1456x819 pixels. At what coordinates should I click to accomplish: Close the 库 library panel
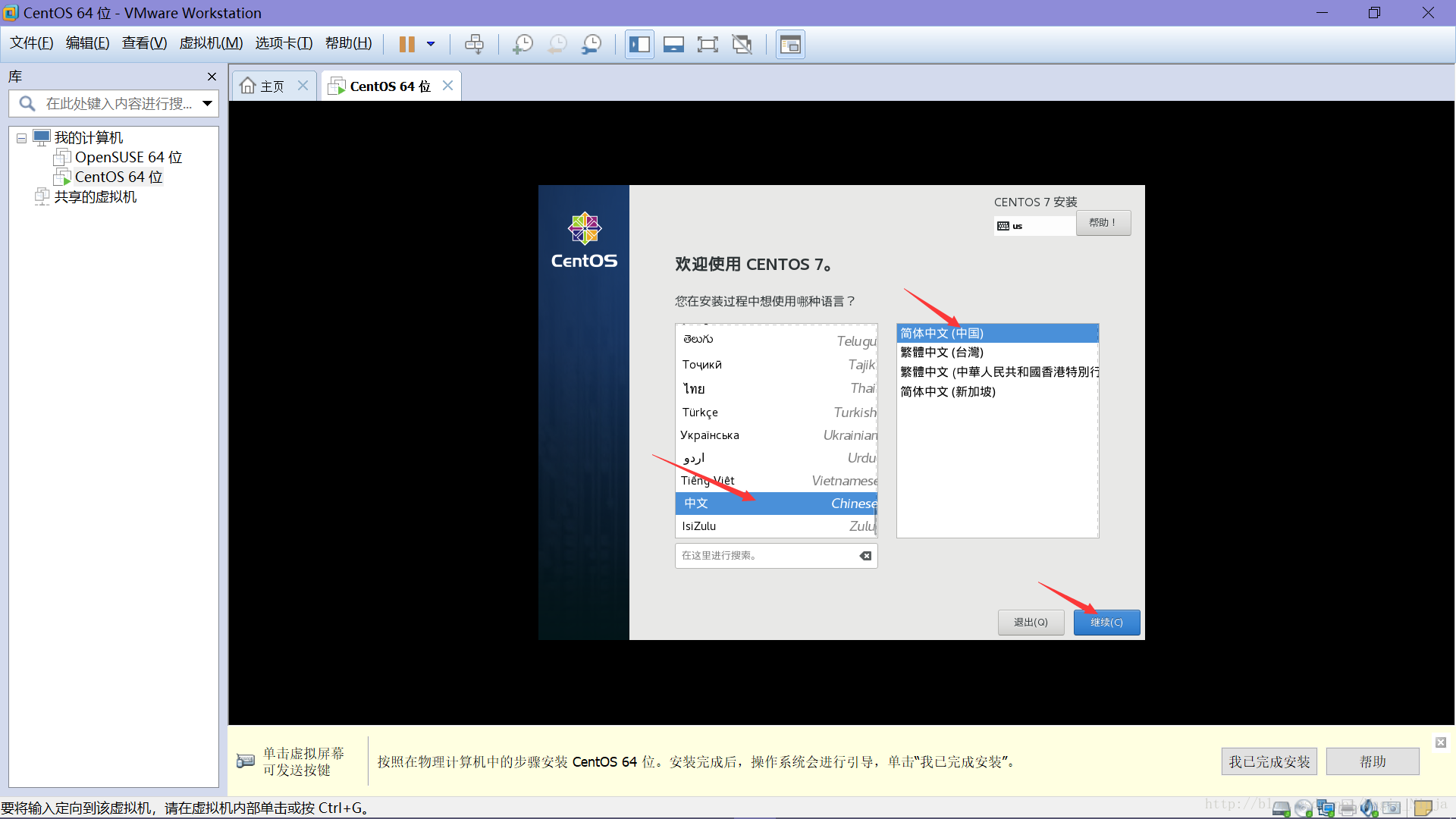[212, 77]
